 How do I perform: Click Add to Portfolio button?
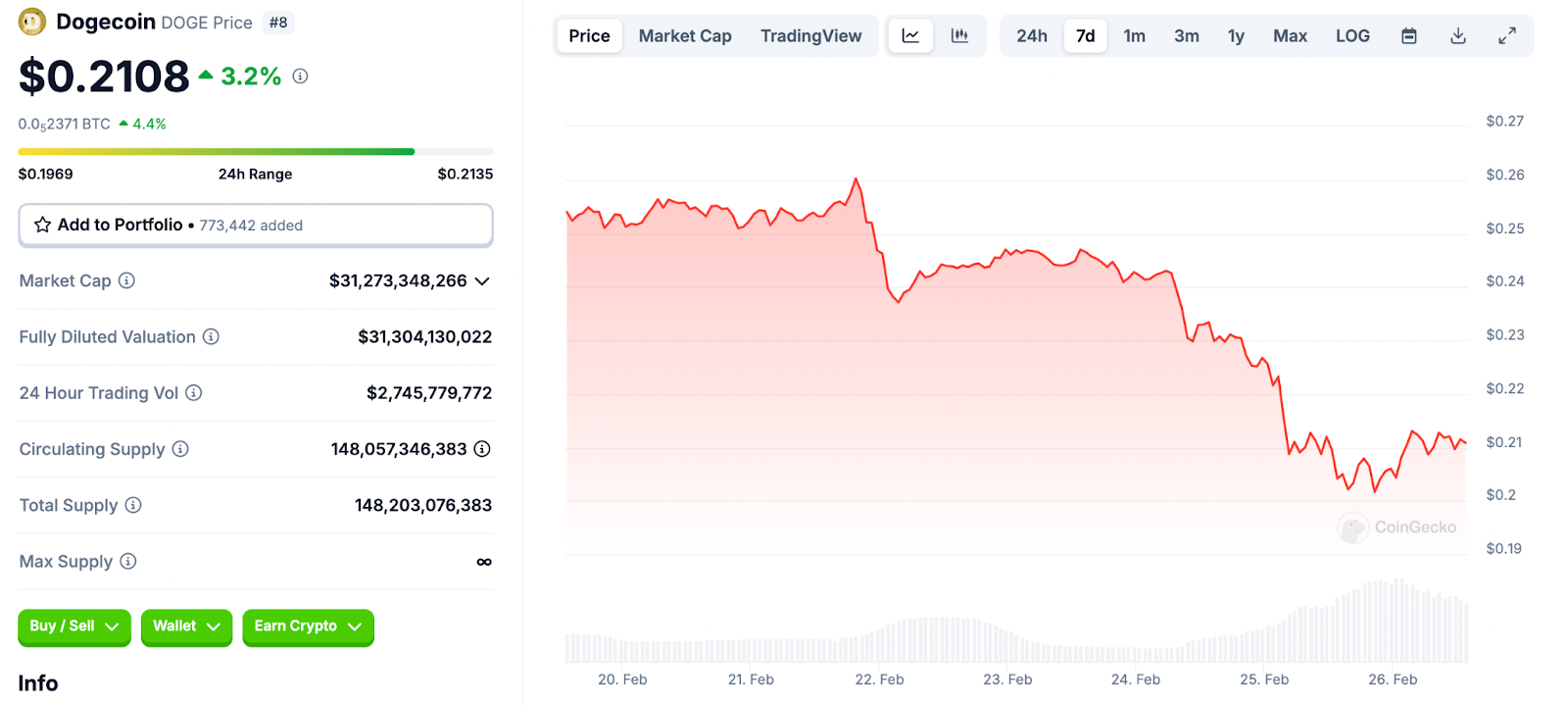click(x=256, y=226)
